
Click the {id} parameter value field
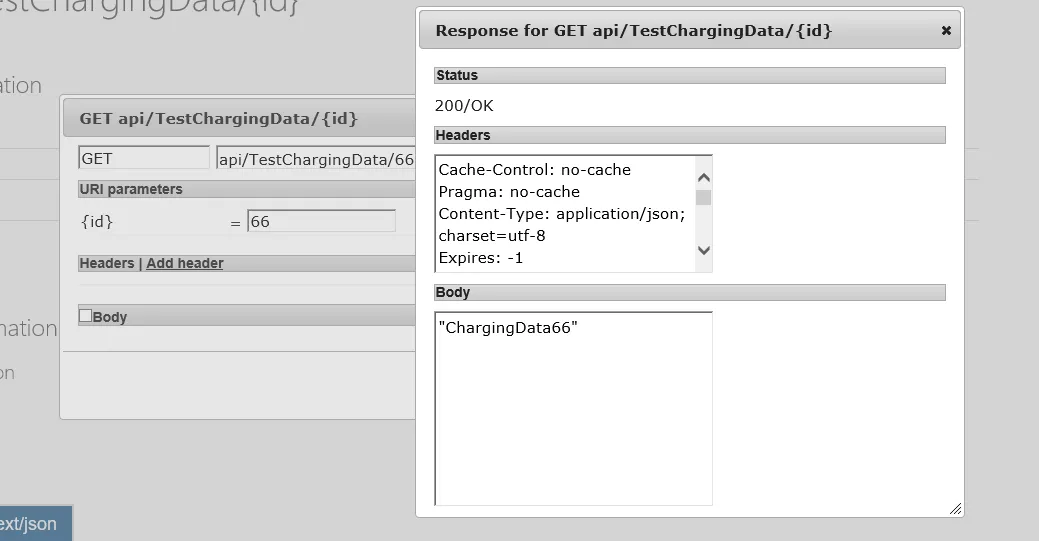(x=321, y=222)
